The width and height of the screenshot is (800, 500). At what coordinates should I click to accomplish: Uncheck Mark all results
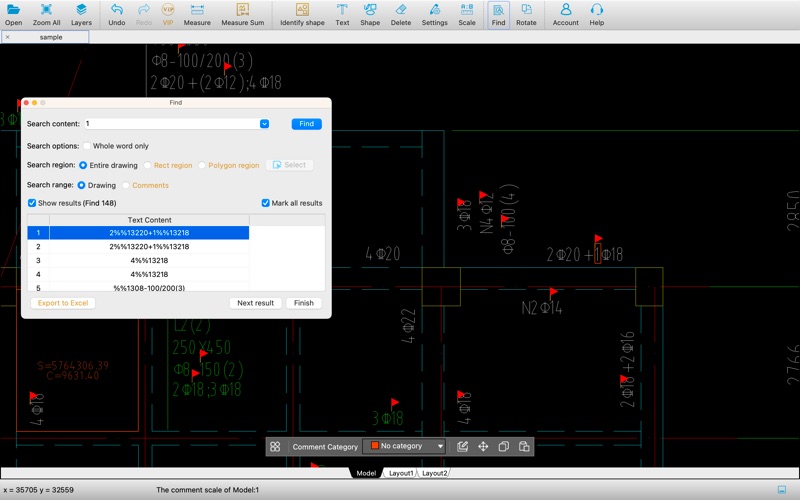tap(265, 203)
